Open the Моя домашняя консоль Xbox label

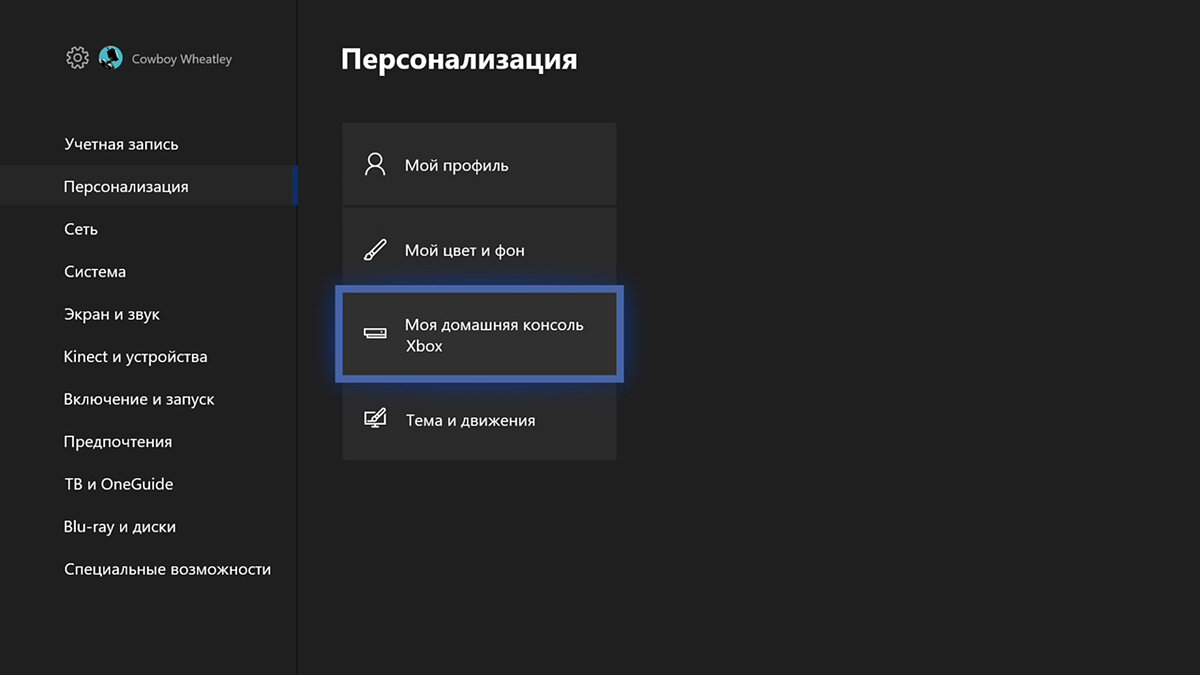494,335
